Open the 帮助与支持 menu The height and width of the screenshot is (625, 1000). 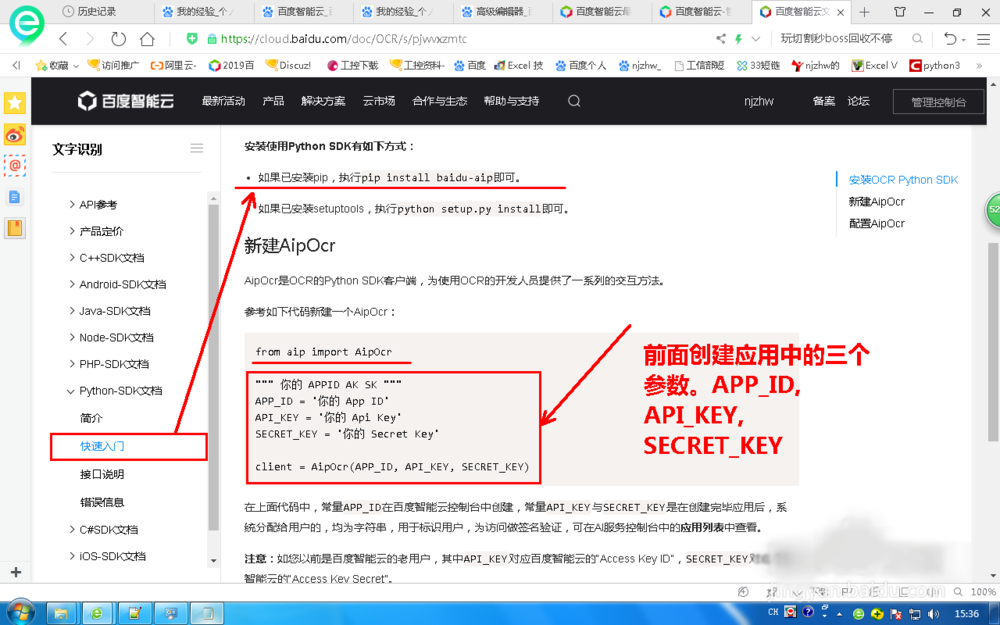coord(511,101)
